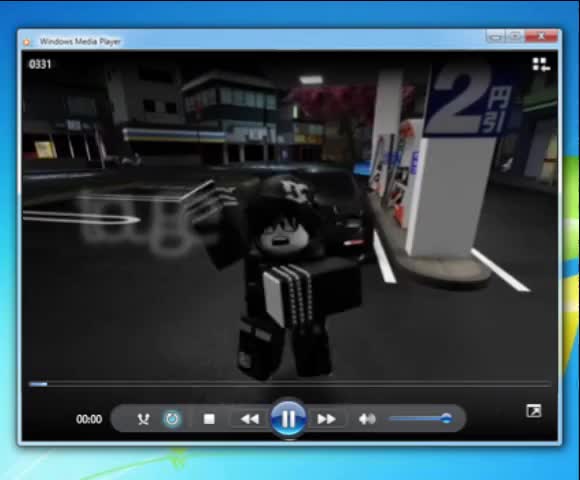Pause the video with the center button
The image size is (580, 480).
click(x=289, y=419)
